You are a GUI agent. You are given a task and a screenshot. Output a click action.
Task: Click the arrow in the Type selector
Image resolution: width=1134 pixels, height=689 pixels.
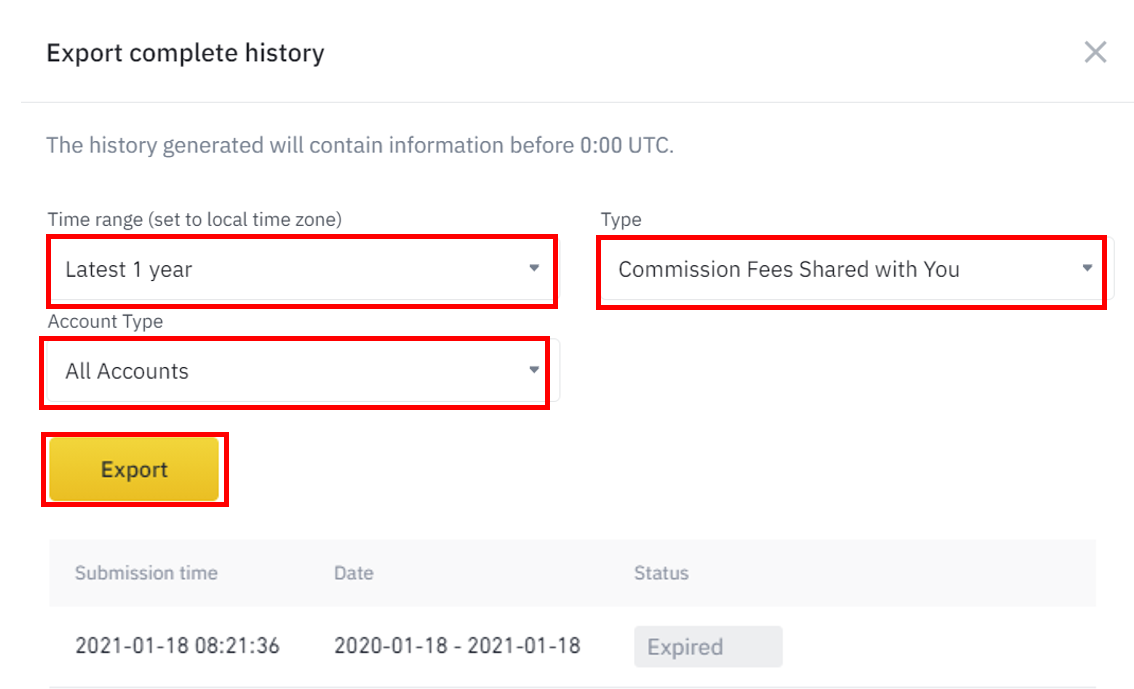[x=1087, y=268]
